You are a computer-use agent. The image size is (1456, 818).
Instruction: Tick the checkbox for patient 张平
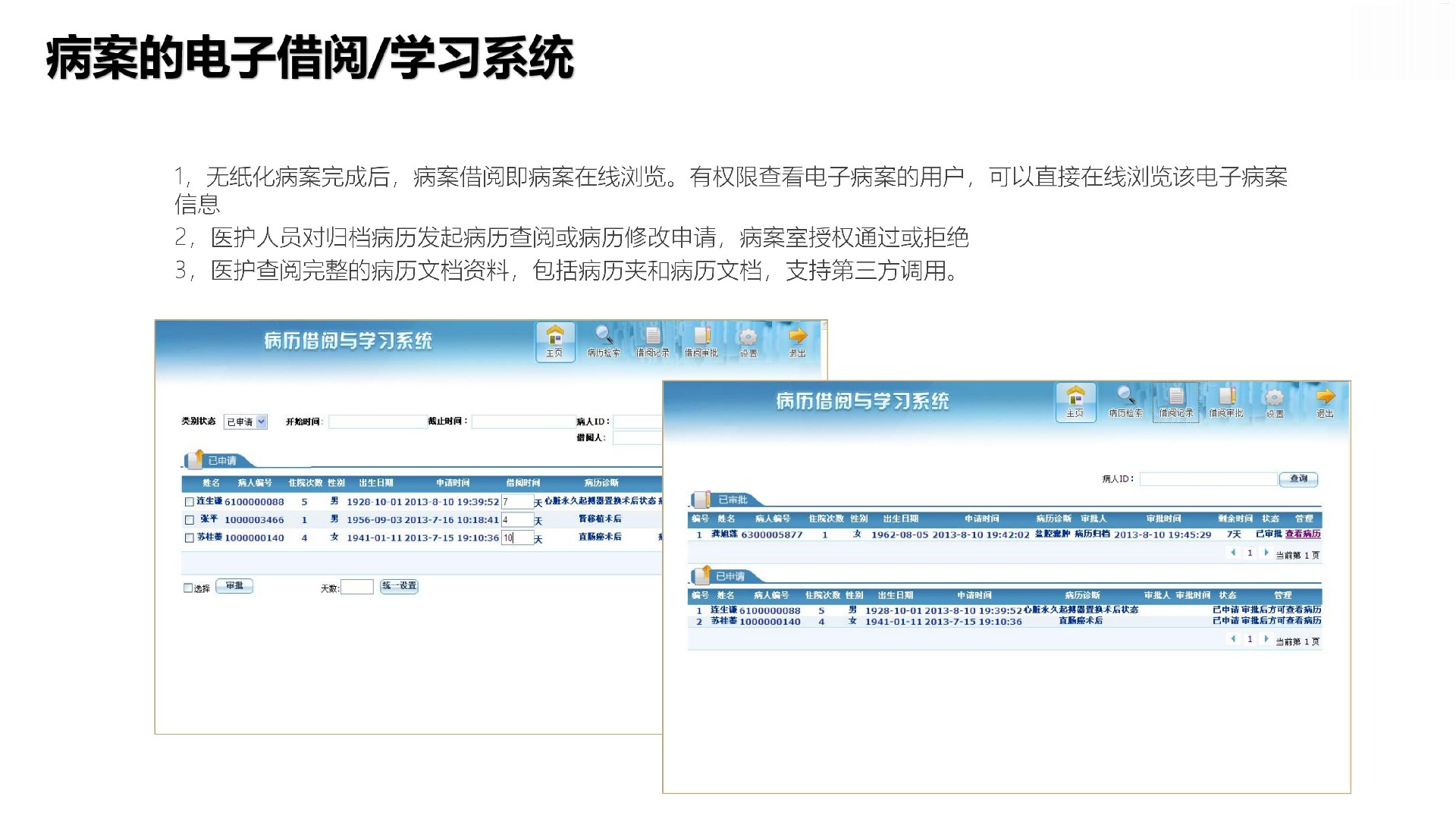coord(190,520)
